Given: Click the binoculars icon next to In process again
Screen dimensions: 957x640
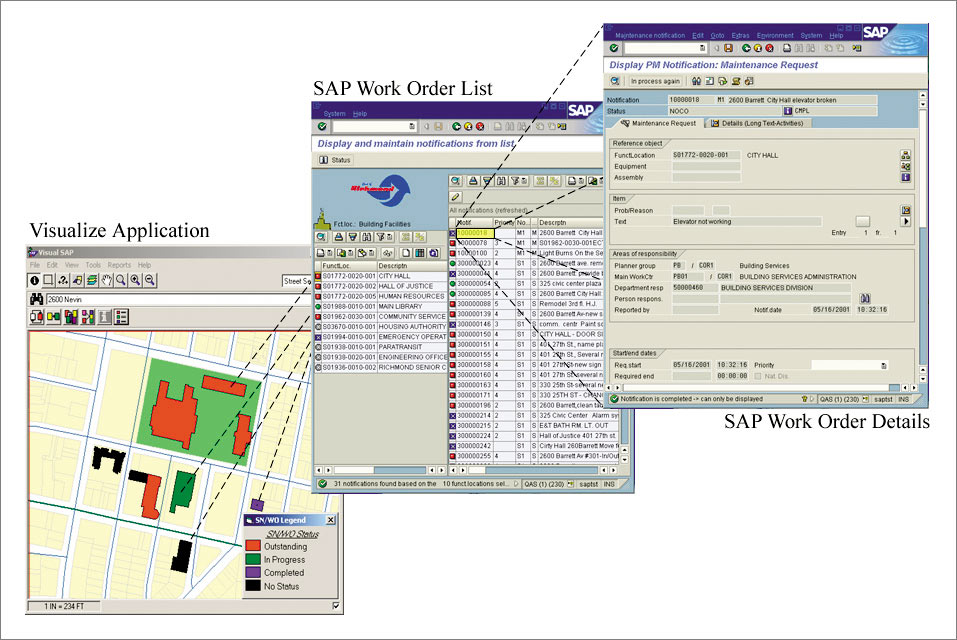Looking at the screenshot, I should pyautogui.click(x=696, y=81).
